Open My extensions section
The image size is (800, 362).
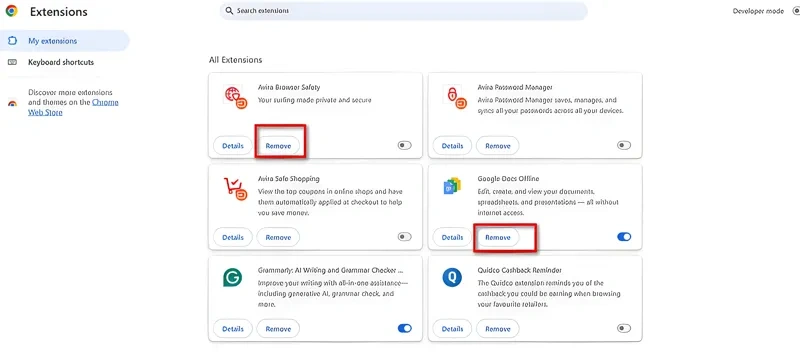[64, 41]
